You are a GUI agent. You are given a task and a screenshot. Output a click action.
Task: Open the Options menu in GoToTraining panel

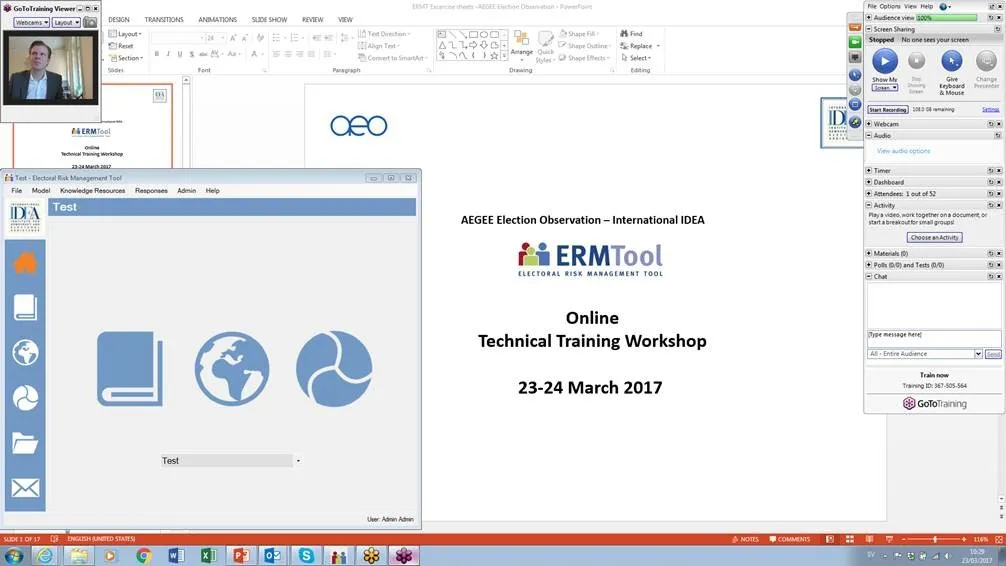coord(890,6)
